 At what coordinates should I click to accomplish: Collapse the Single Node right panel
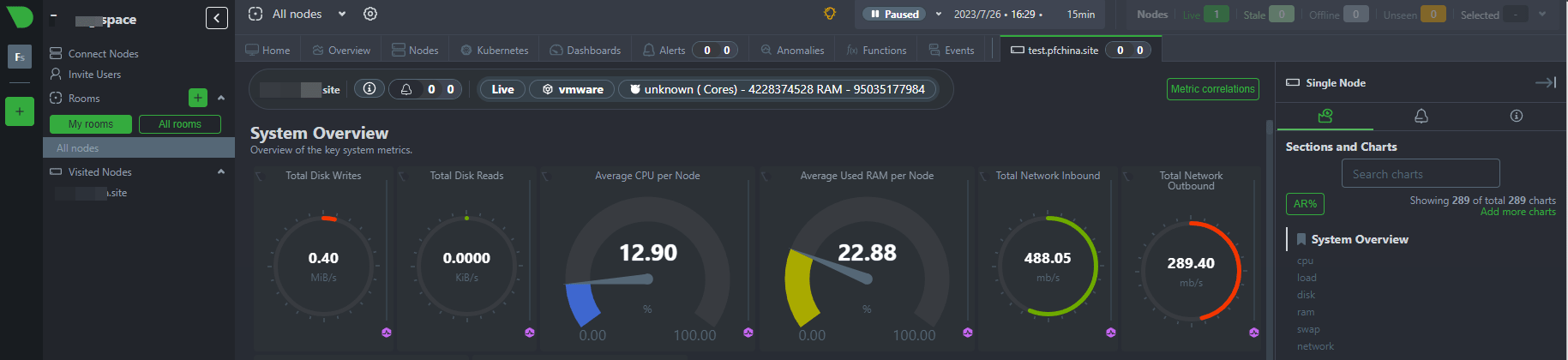tap(1545, 82)
